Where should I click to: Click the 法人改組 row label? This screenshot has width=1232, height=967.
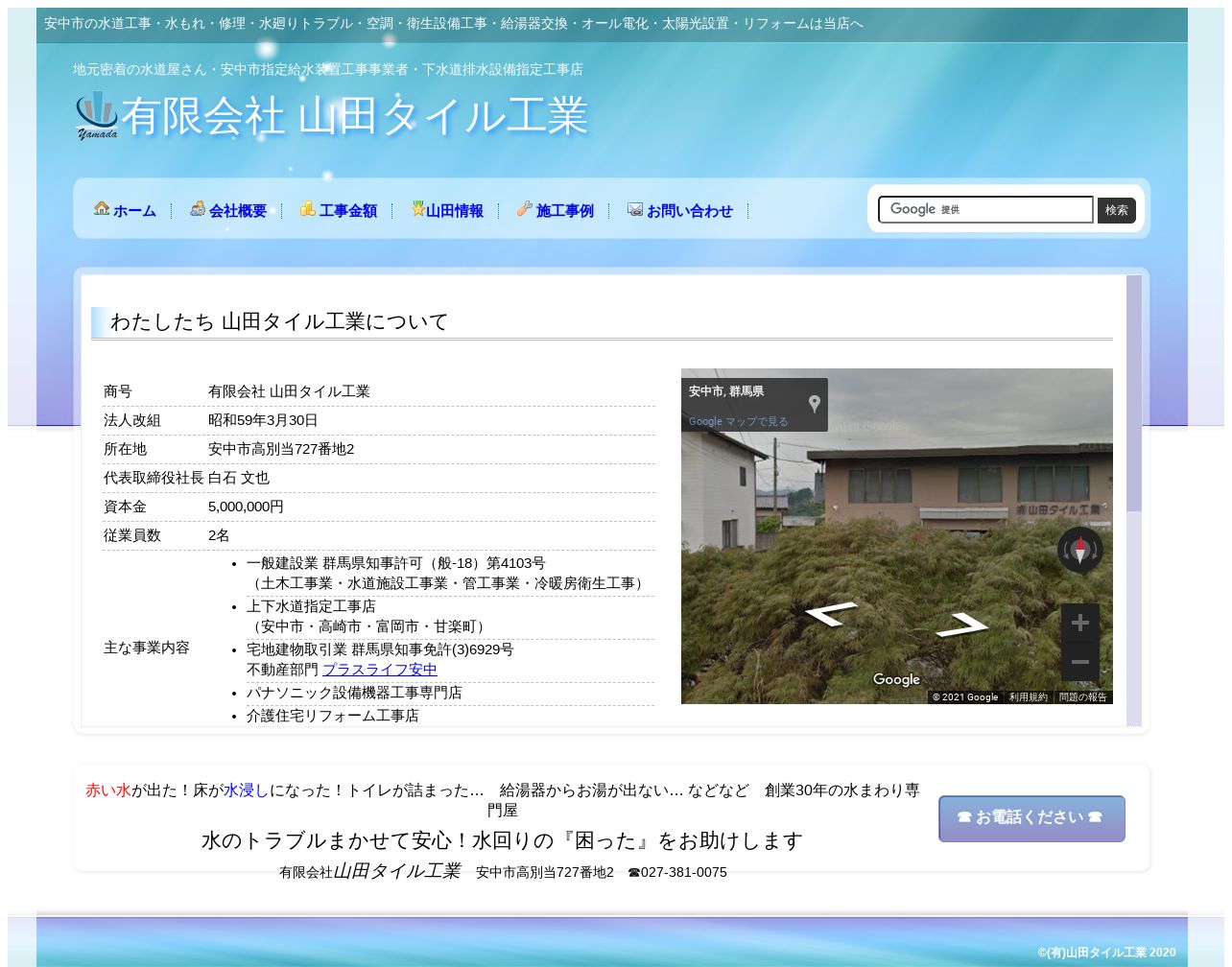pos(132,420)
